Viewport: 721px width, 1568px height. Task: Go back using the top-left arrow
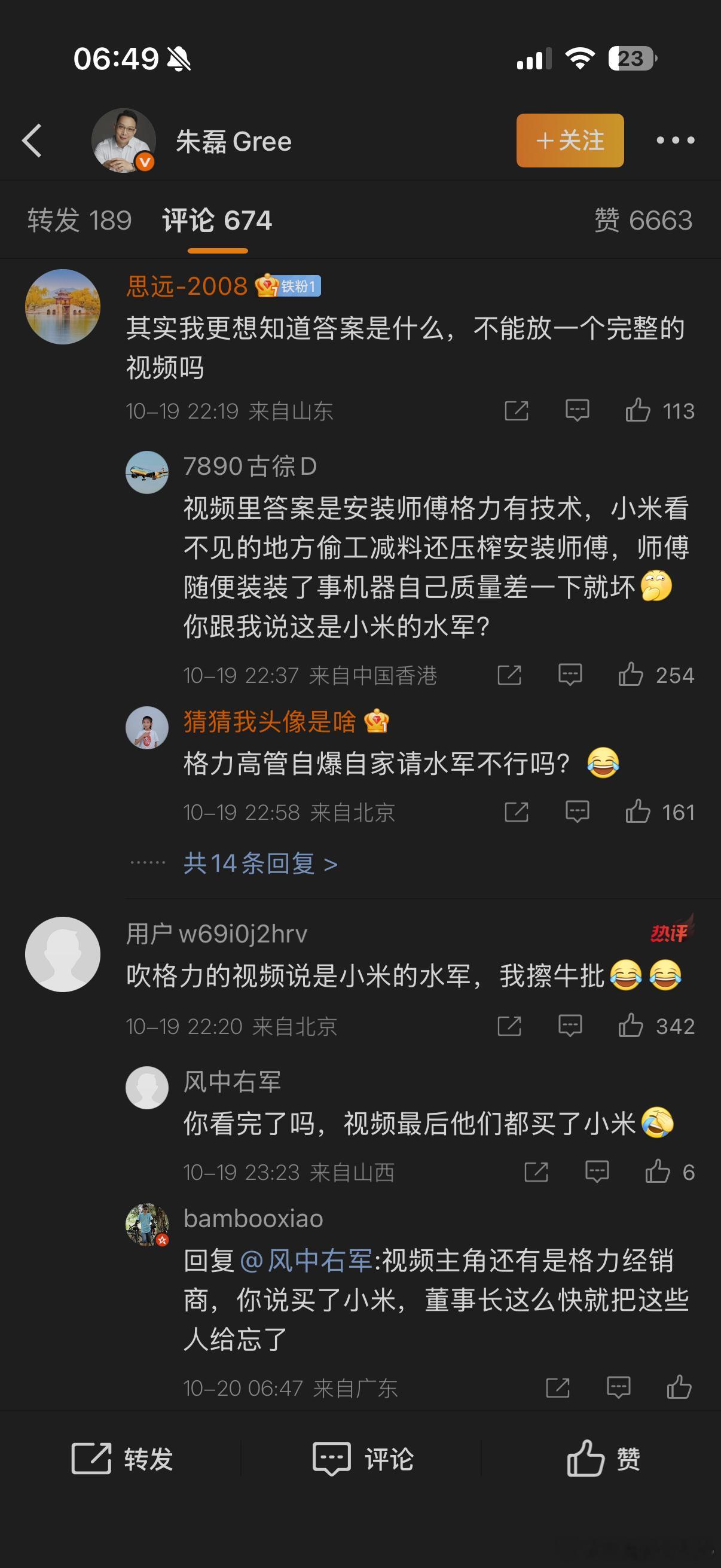(32, 141)
